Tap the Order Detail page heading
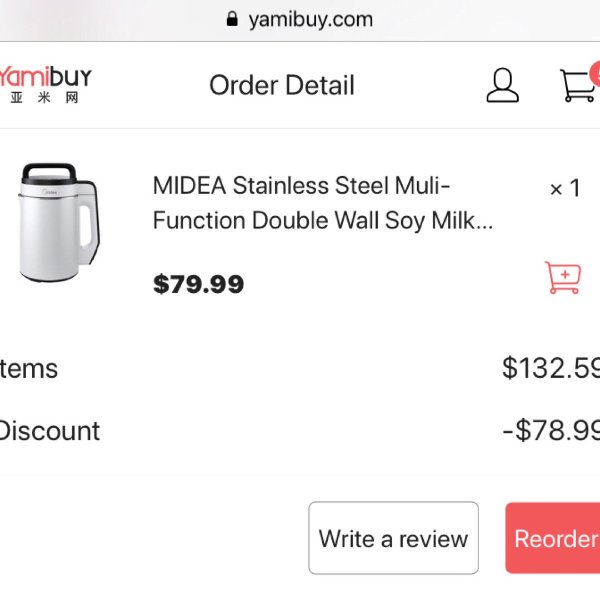Screen dimensions: 600x600 tap(282, 85)
